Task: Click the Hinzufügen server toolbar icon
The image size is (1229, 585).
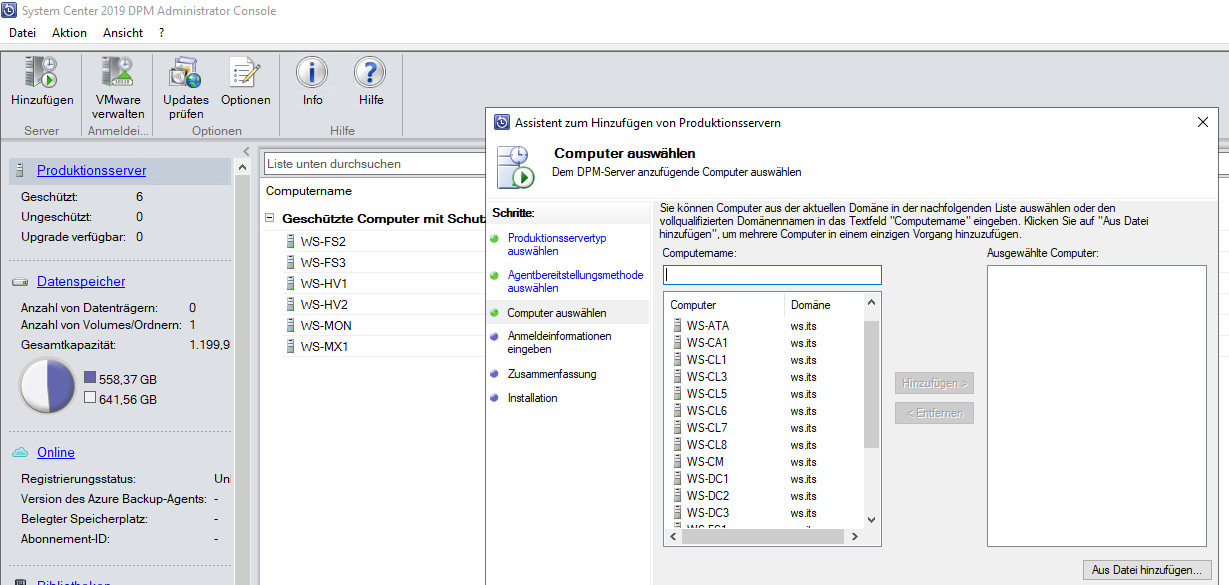Action: [x=42, y=72]
